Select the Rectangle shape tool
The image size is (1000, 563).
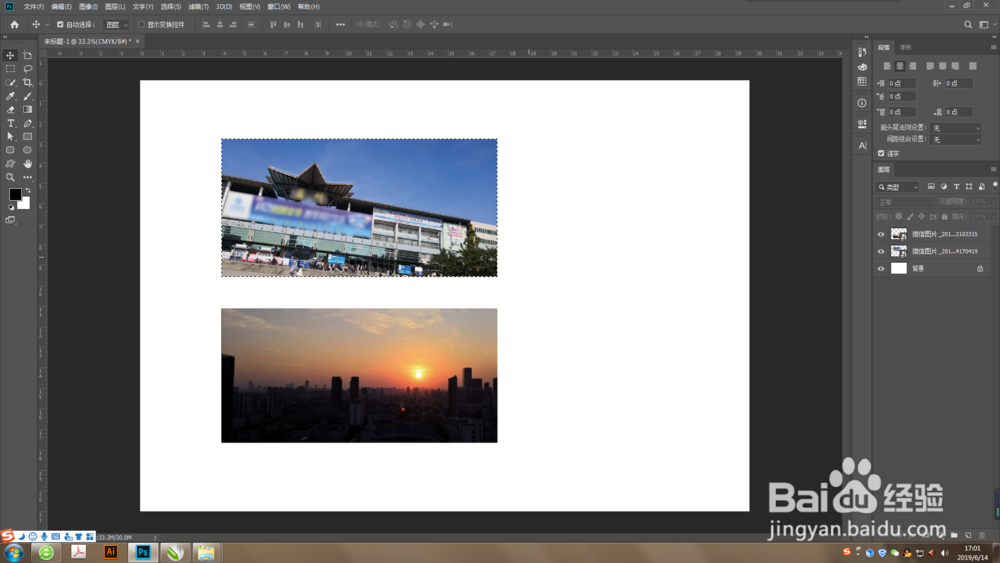pyautogui.click(x=27, y=136)
